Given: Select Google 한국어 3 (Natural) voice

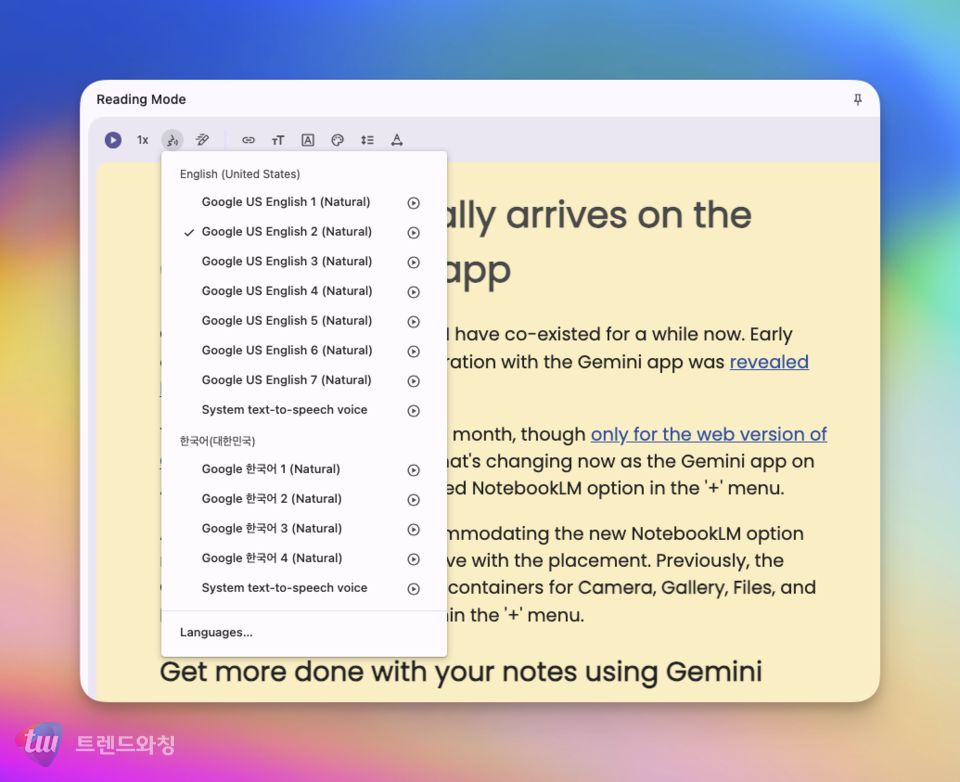Looking at the screenshot, I should pos(272,529).
